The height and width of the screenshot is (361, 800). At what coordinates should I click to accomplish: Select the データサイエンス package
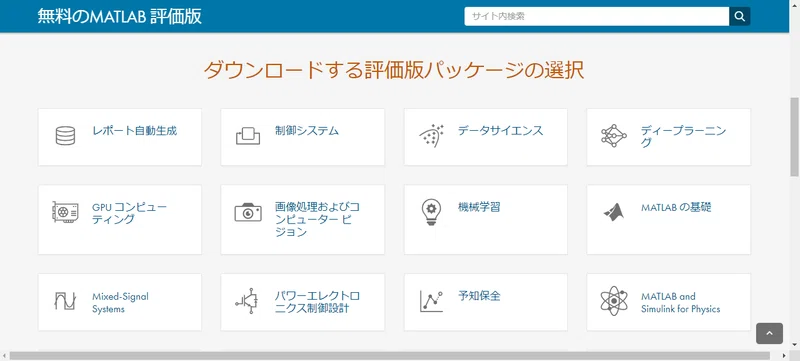tap(501, 131)
